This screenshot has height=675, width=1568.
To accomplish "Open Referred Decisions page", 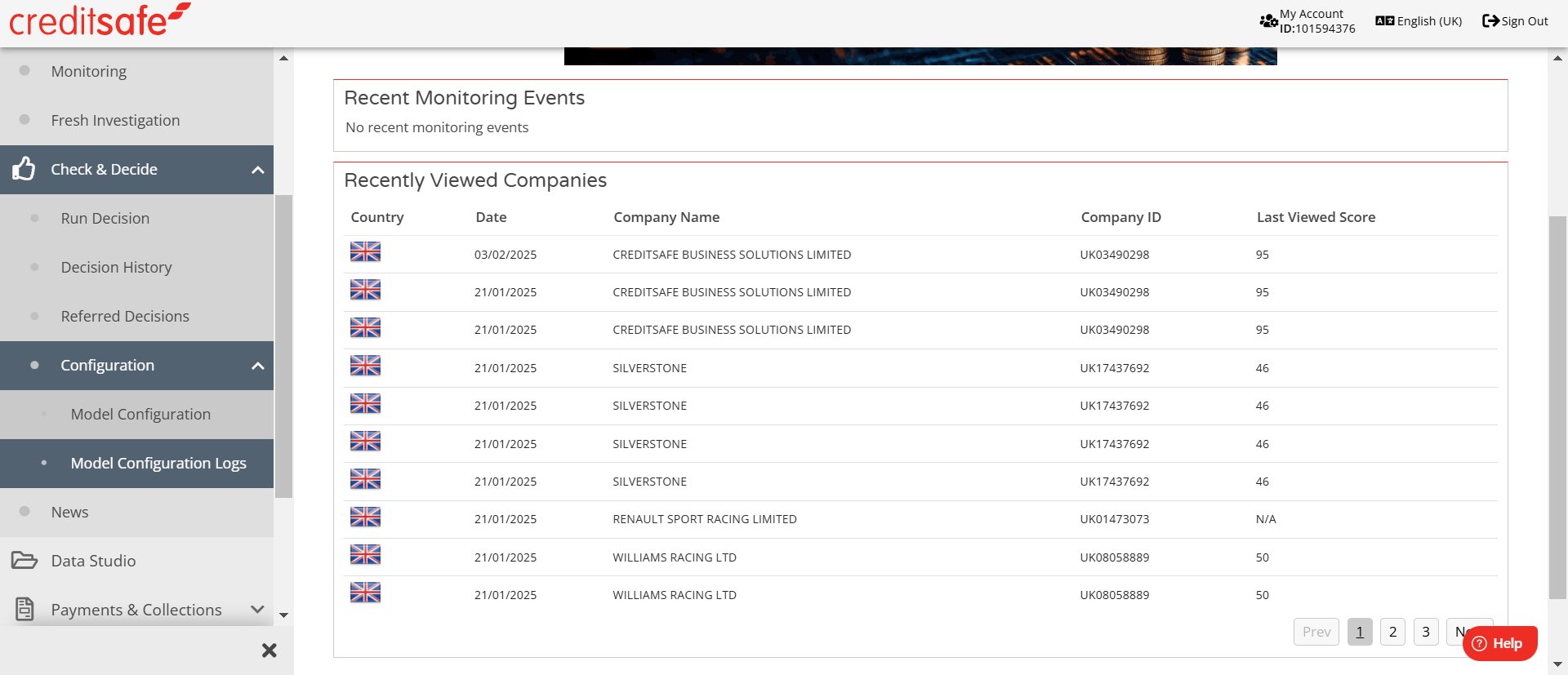I will coord(125,316).
